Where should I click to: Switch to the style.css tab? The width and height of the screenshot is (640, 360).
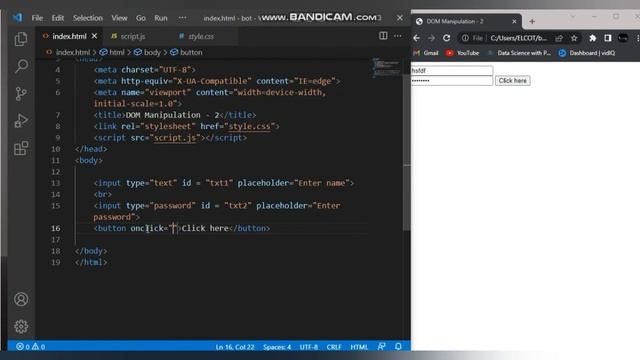tap(201, 36)
